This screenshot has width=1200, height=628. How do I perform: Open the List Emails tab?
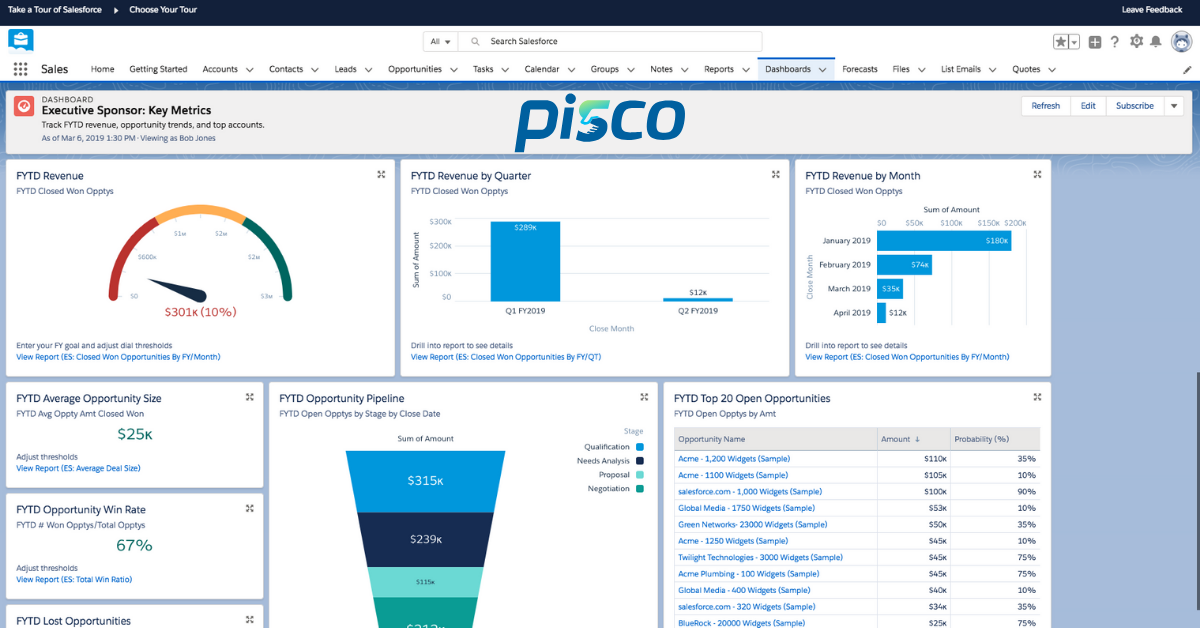961,70
